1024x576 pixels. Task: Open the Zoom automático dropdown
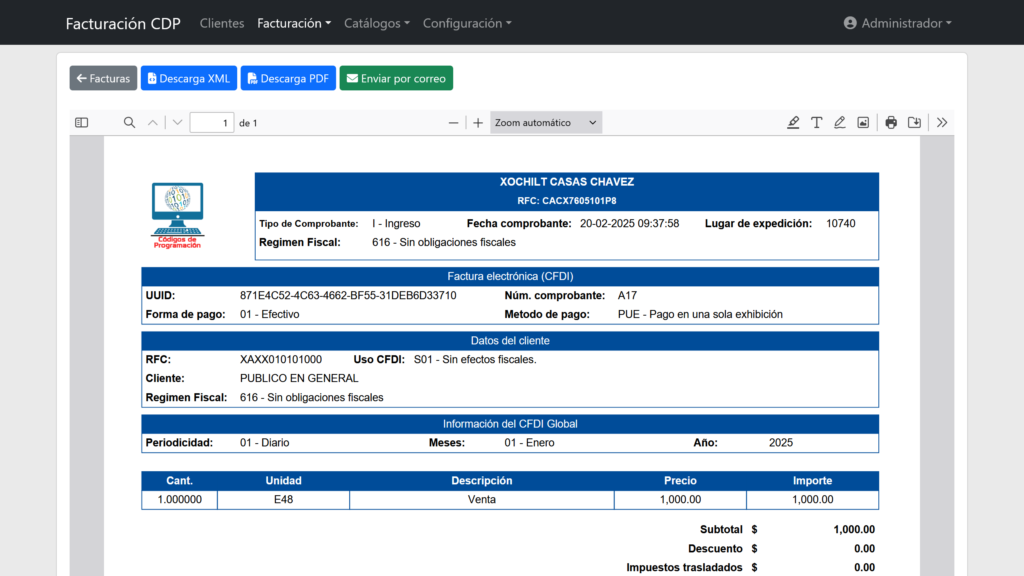546,123
